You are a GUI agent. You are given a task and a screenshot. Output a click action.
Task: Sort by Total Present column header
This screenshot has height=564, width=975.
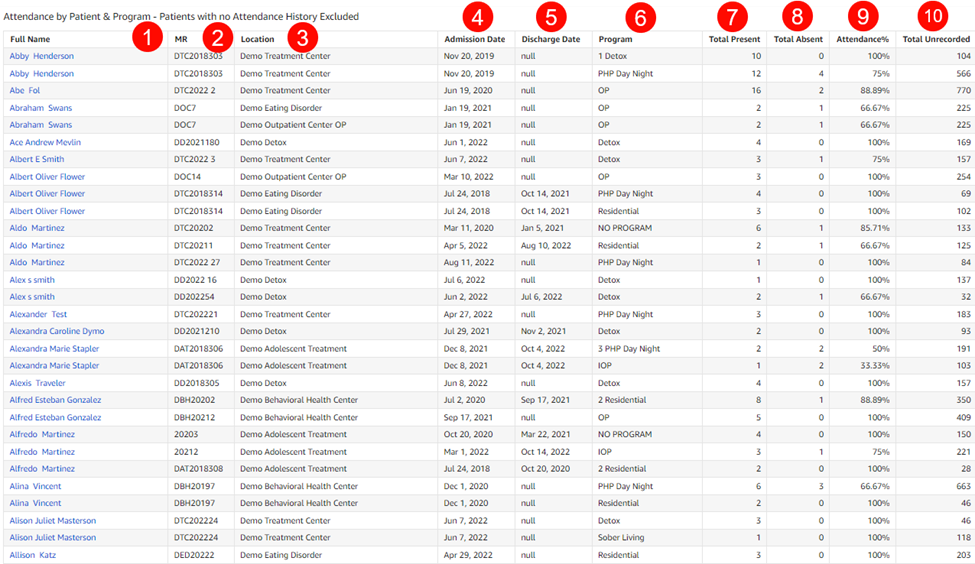[x=734, y=39]
